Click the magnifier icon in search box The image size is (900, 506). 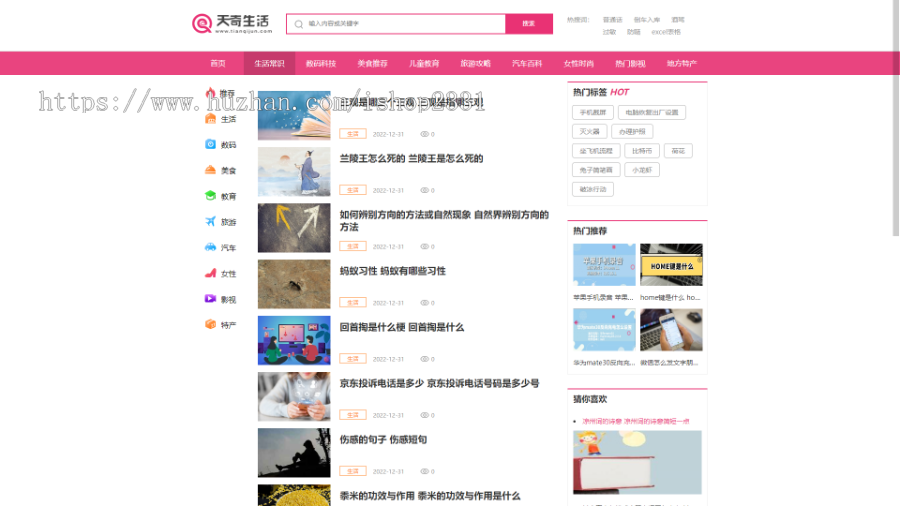pos(298,24)
